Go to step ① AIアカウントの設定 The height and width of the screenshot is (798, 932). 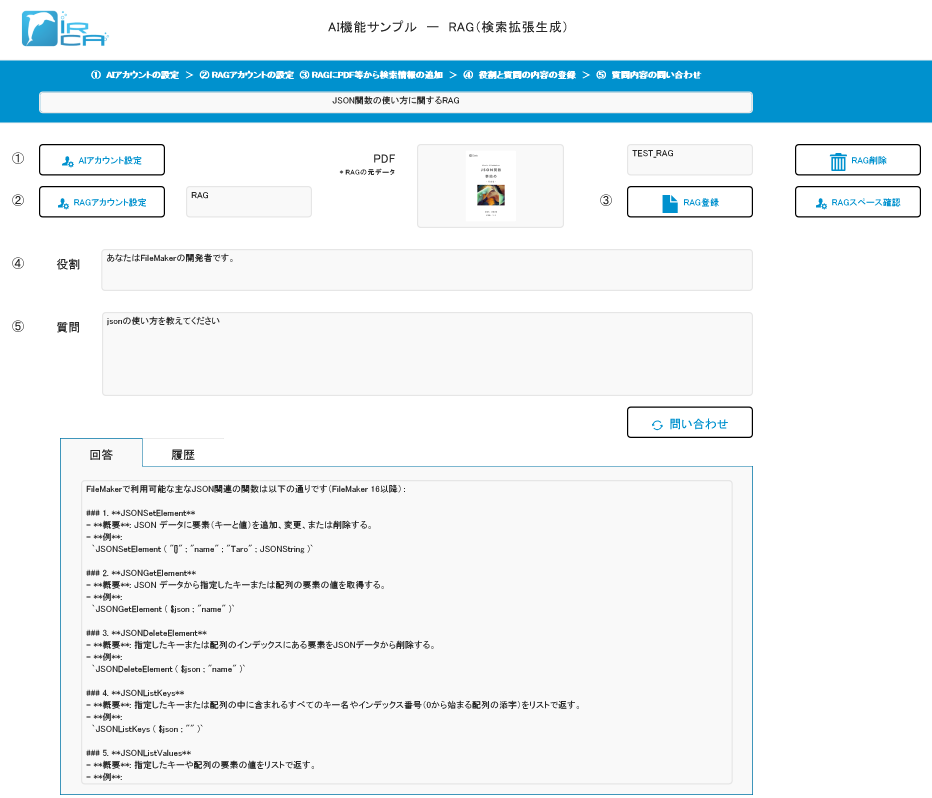tap(135, 75)
